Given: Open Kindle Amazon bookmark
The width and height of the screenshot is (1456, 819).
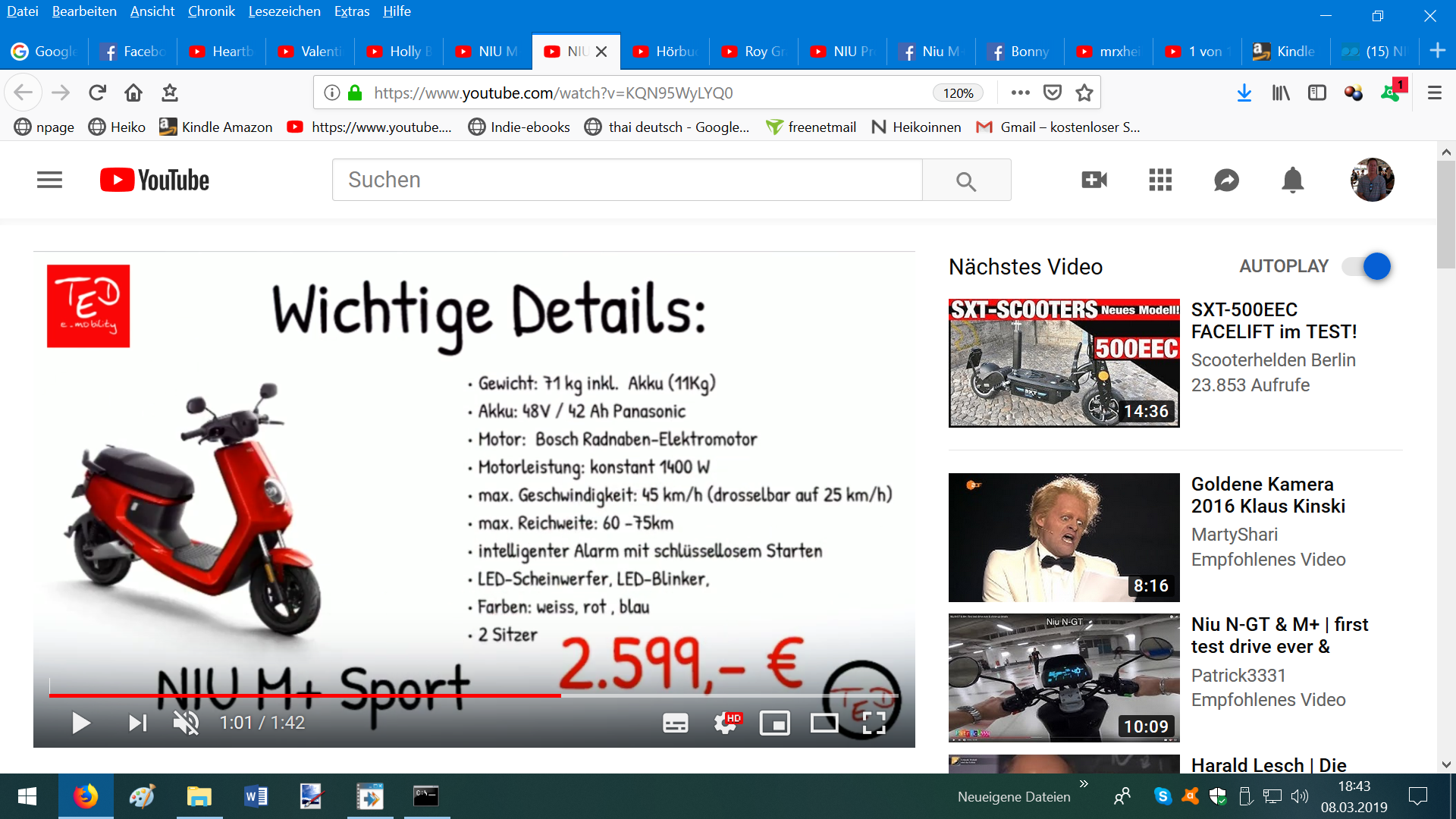Looking at the screenshot, I should pos(216,127).
